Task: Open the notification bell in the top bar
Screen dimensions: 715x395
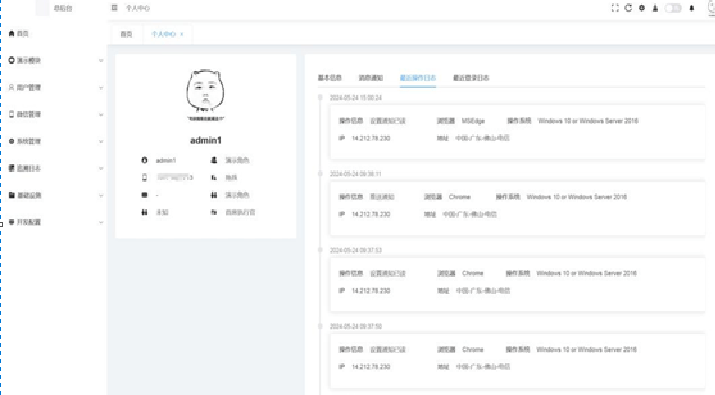Action: [x=692, y=8]
